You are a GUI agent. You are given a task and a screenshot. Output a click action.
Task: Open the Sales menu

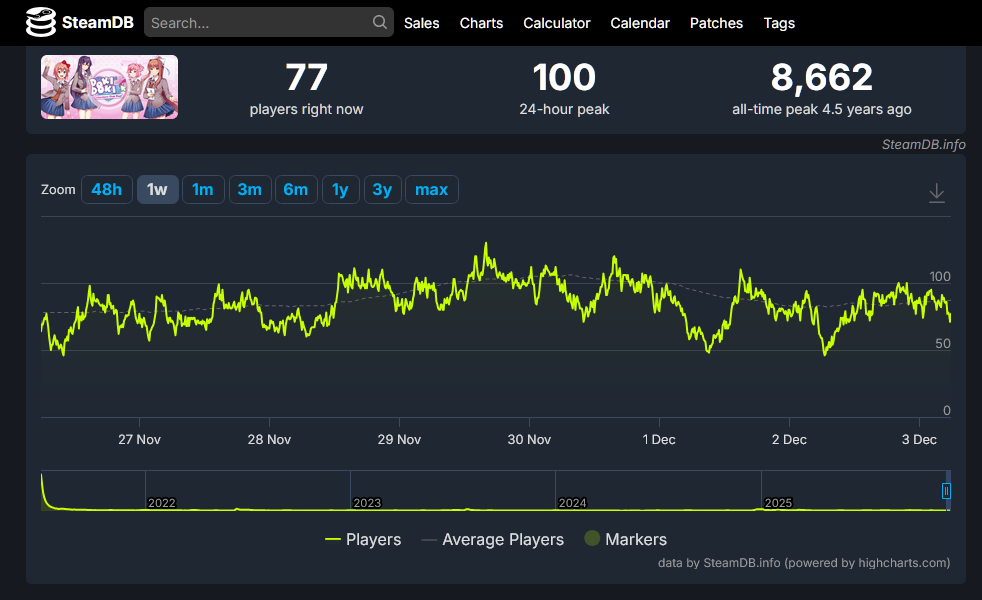[x=421, y=23]
